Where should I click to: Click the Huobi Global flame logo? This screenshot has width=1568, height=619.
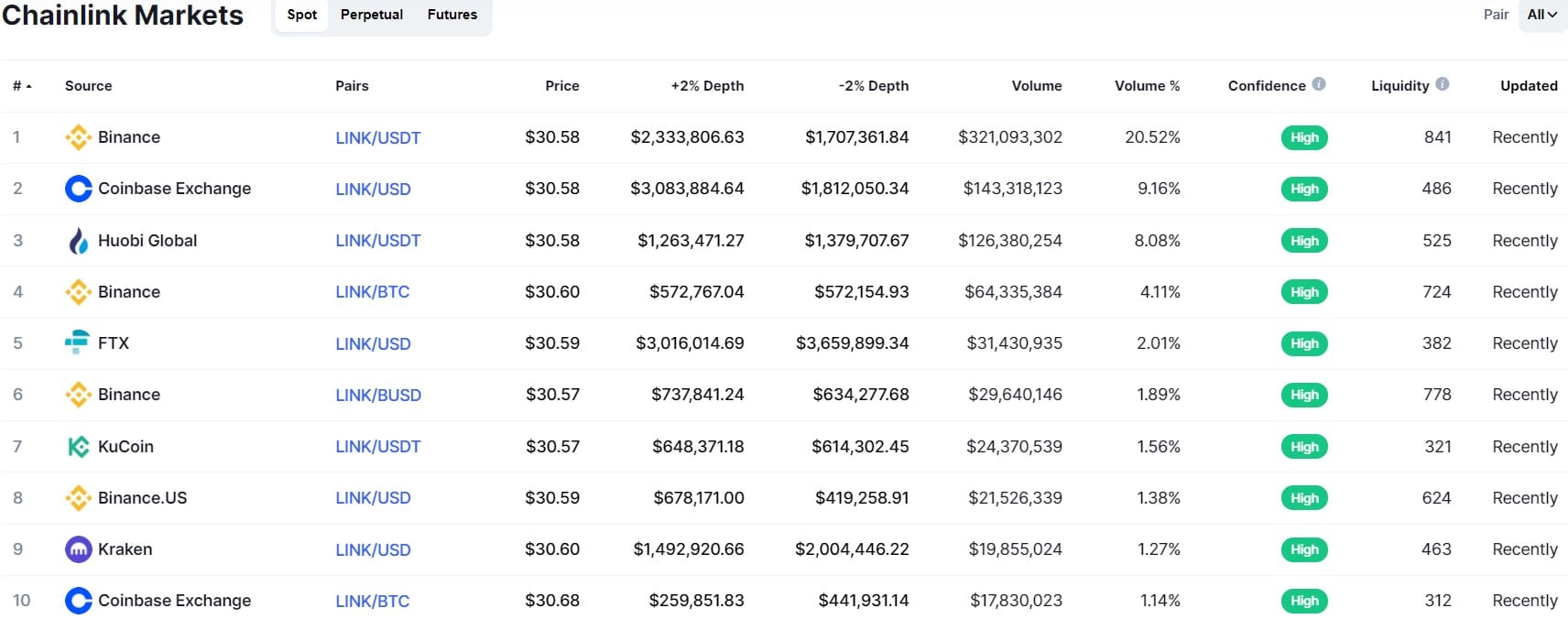click(x=79, y=241)
